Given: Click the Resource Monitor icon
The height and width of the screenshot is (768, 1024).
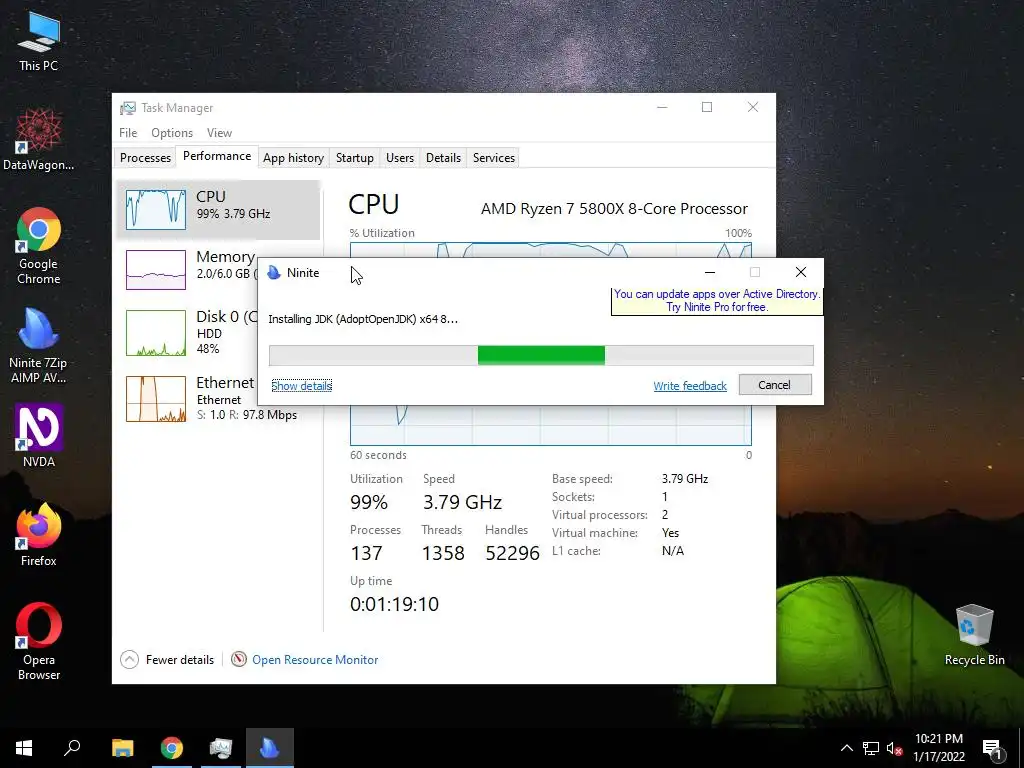Looking at the screenshot, I should [x=239, y=660].
